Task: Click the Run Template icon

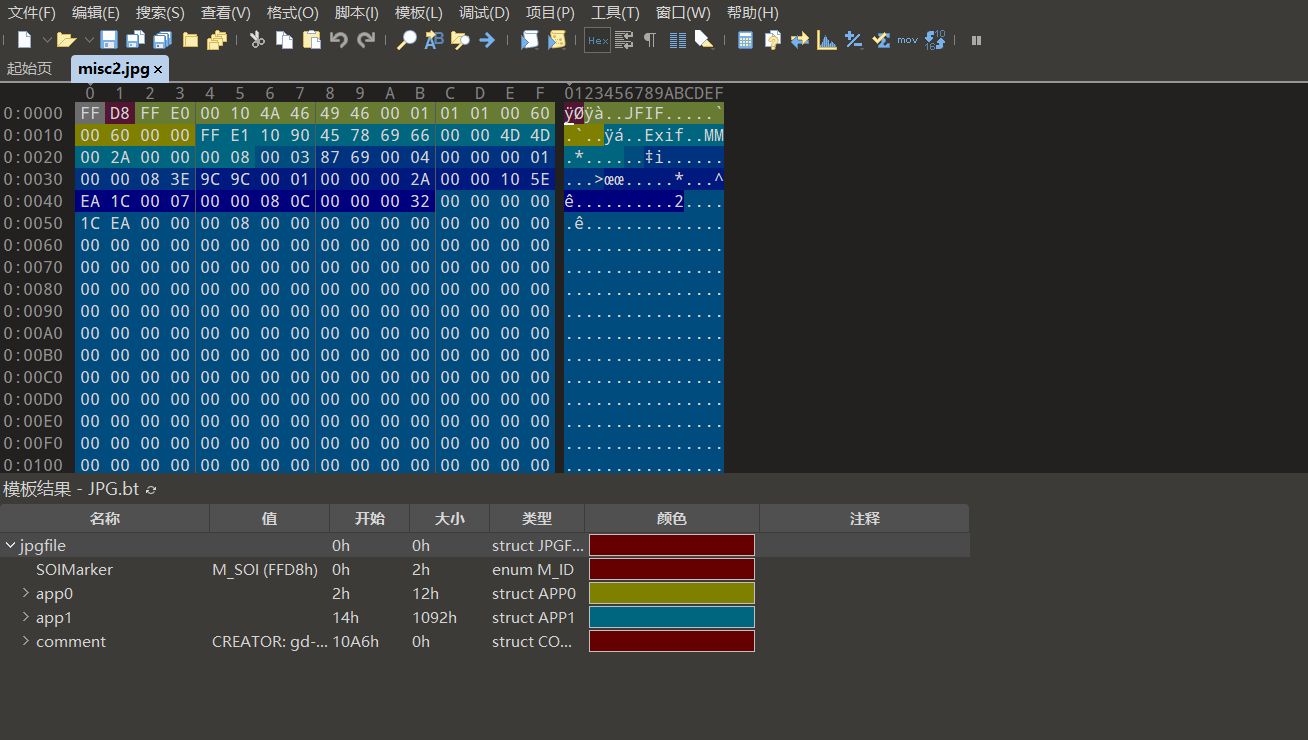Action: coord(557,40)
